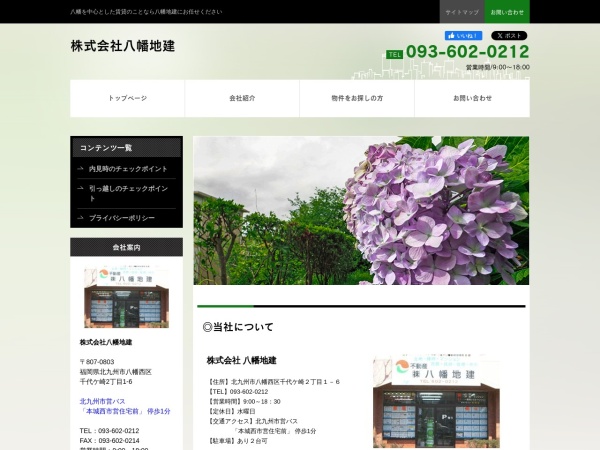The width and height of the screenshot is (600, 450).
Task: Click the 【営業時間】9:00～18：30 line
Action: coord(243,401)
